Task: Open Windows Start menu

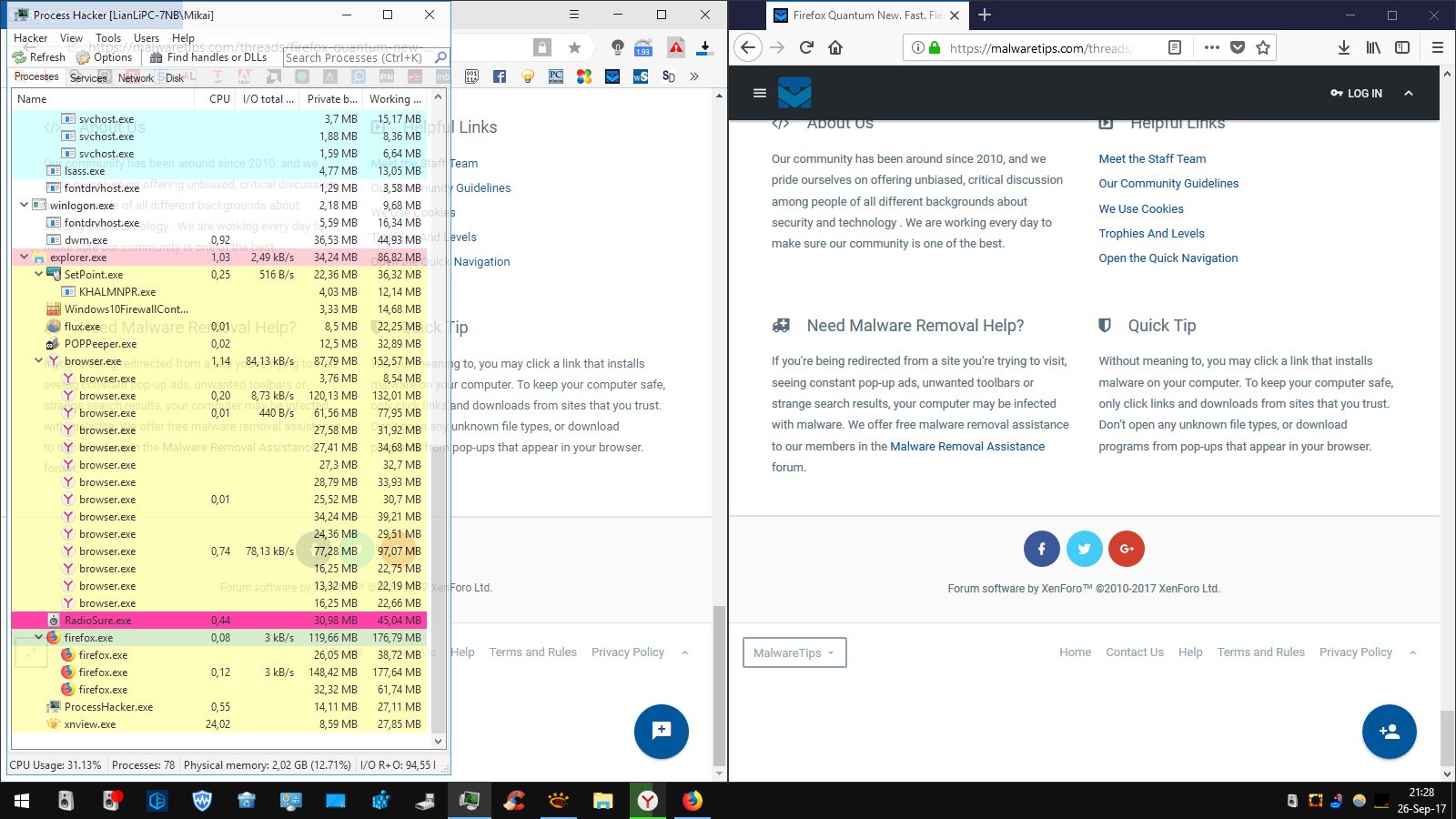Action: click(x=22, y=801)
